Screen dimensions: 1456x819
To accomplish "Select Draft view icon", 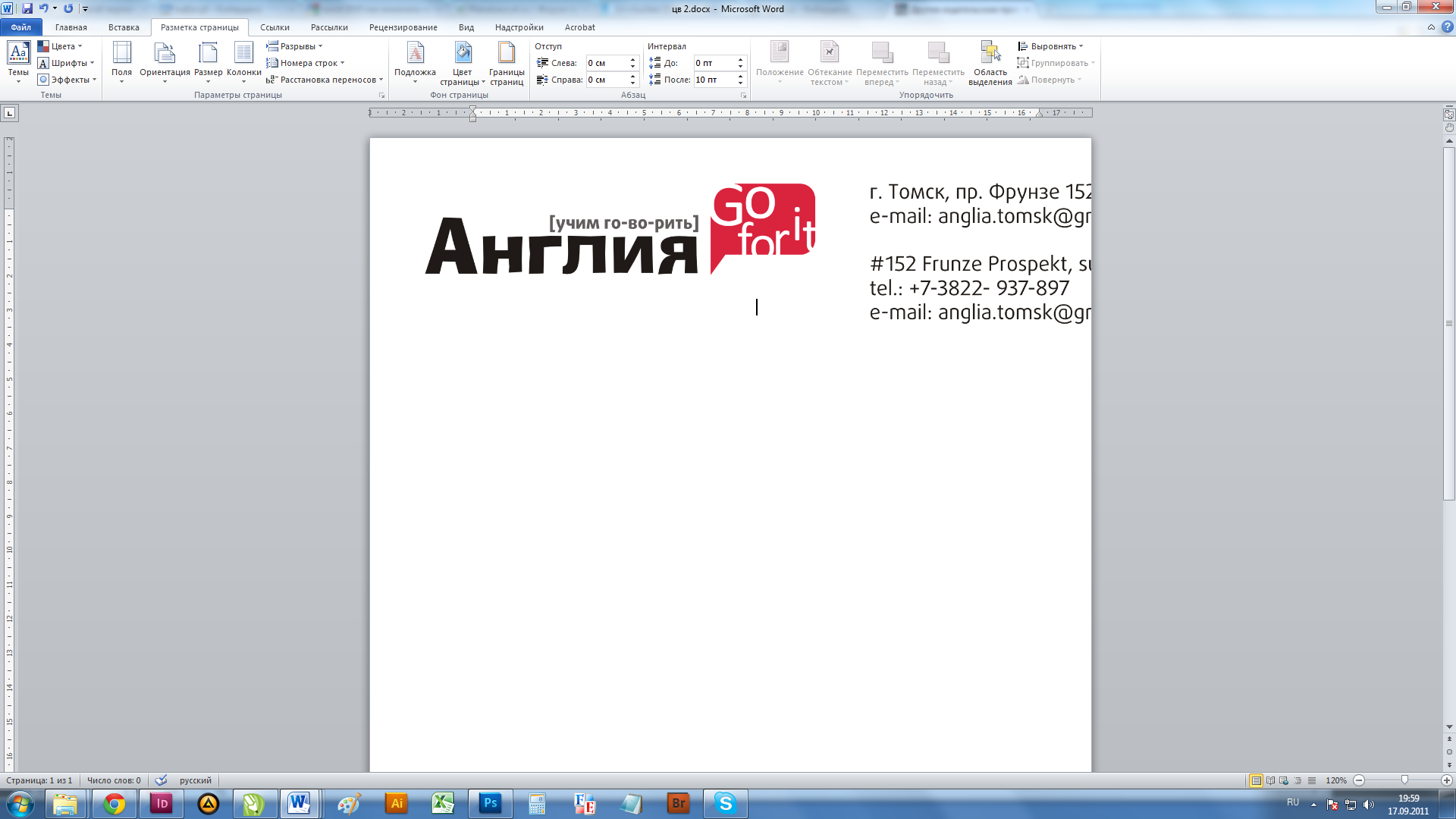I will pos(1311,780).
